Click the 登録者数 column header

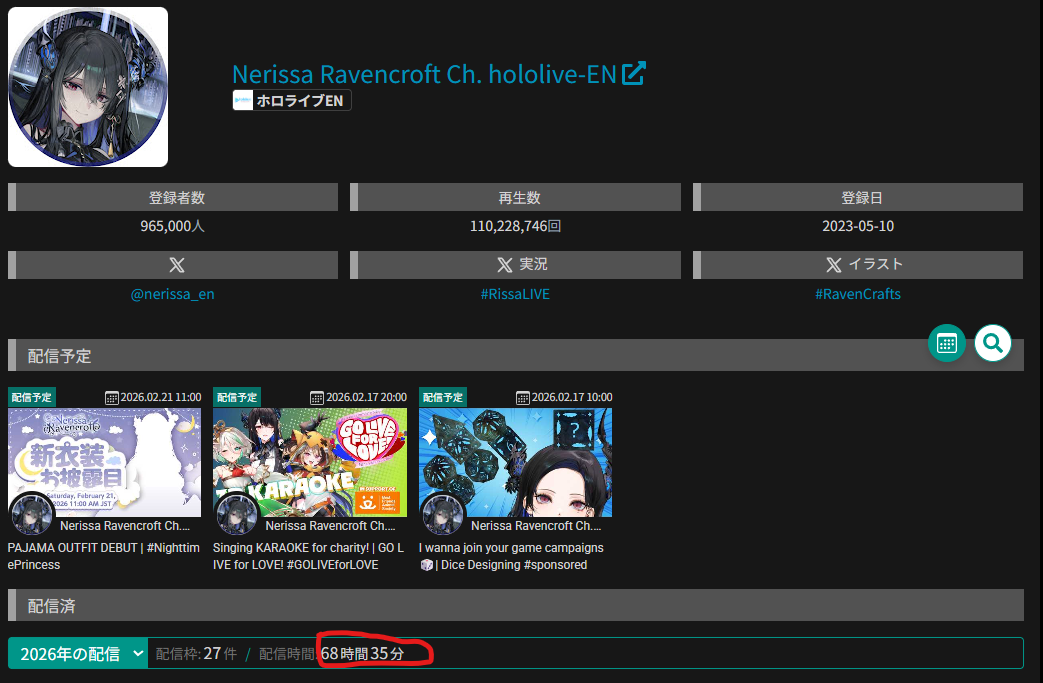173,198
